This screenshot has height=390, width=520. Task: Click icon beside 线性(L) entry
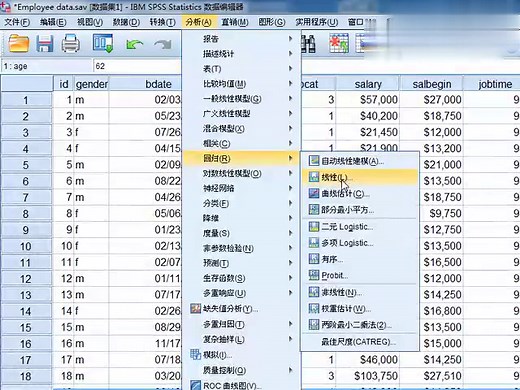[x=314, y=177]
